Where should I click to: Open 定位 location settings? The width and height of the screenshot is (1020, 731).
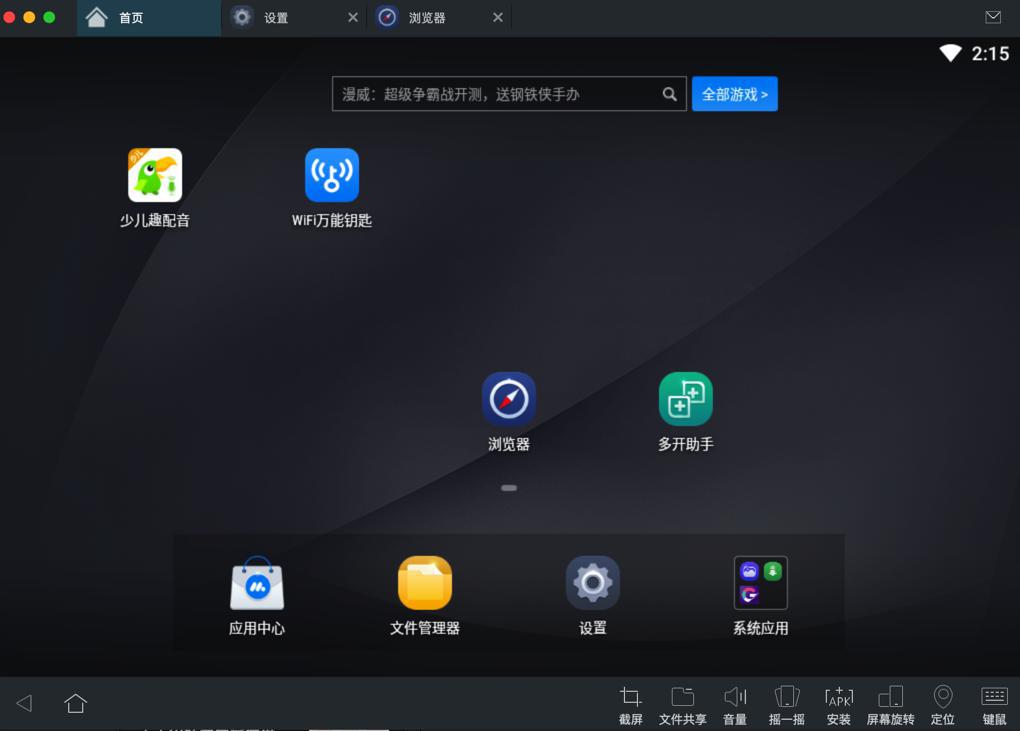click(x=943, y=705)
